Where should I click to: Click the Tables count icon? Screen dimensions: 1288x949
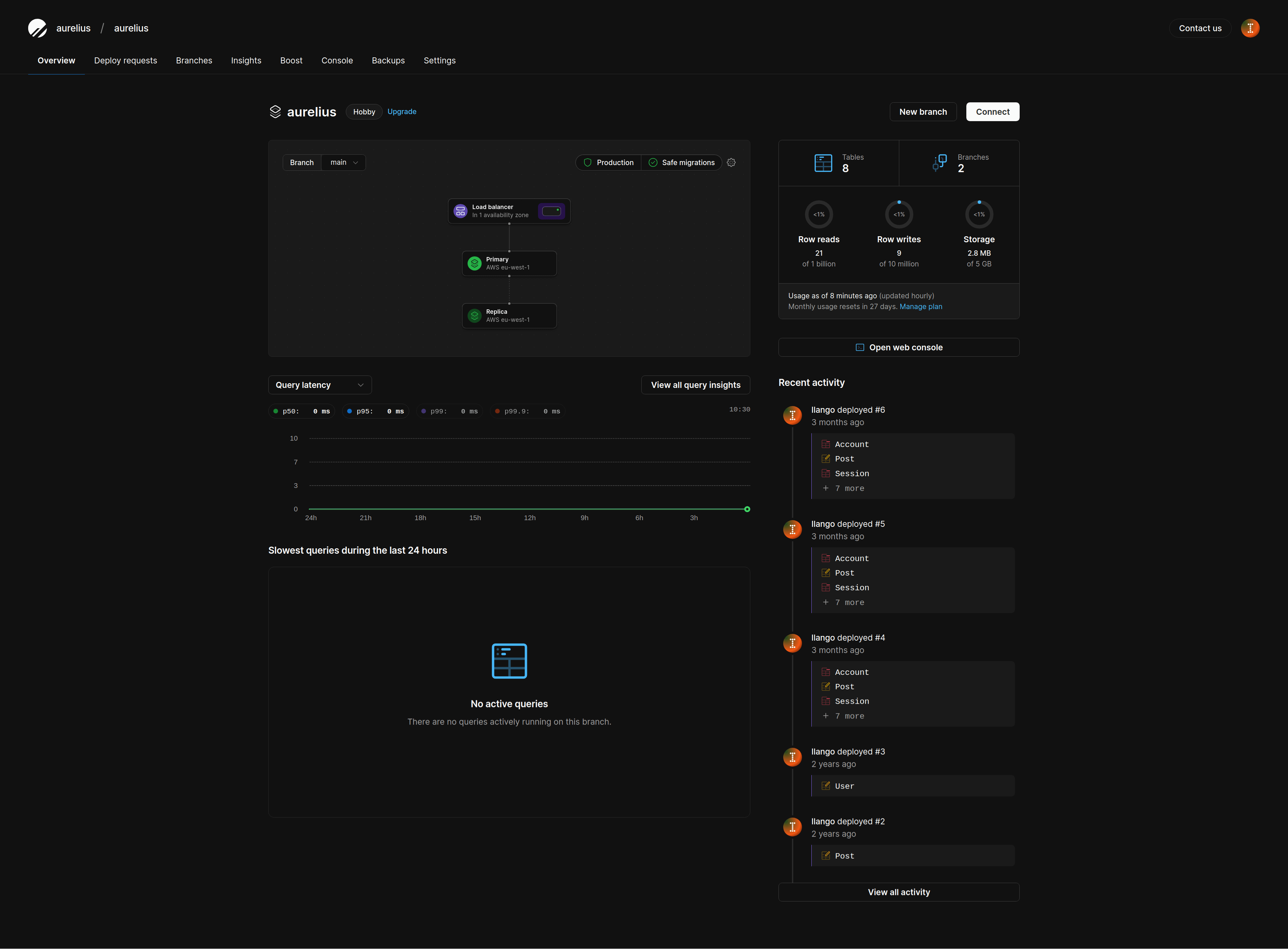[823, 163]
